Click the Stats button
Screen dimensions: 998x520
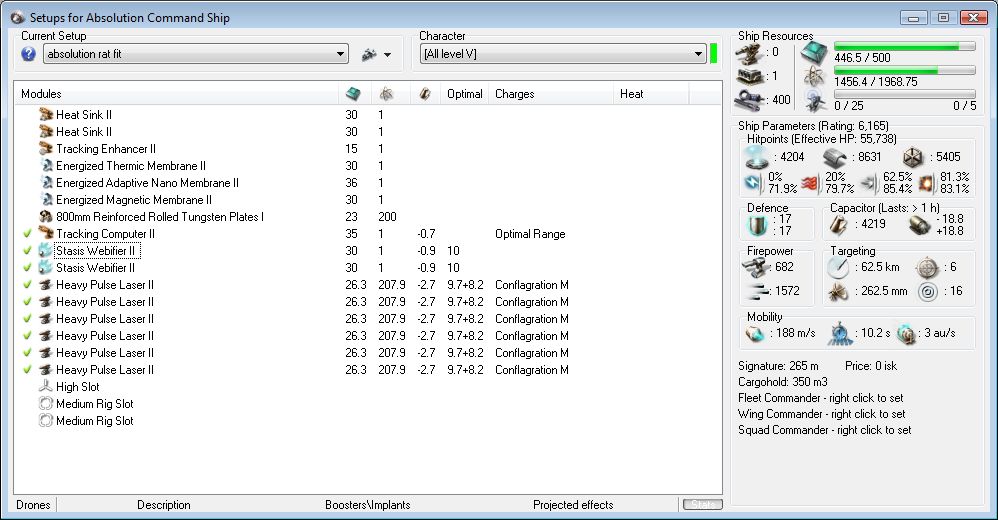[x=703, y=505]
